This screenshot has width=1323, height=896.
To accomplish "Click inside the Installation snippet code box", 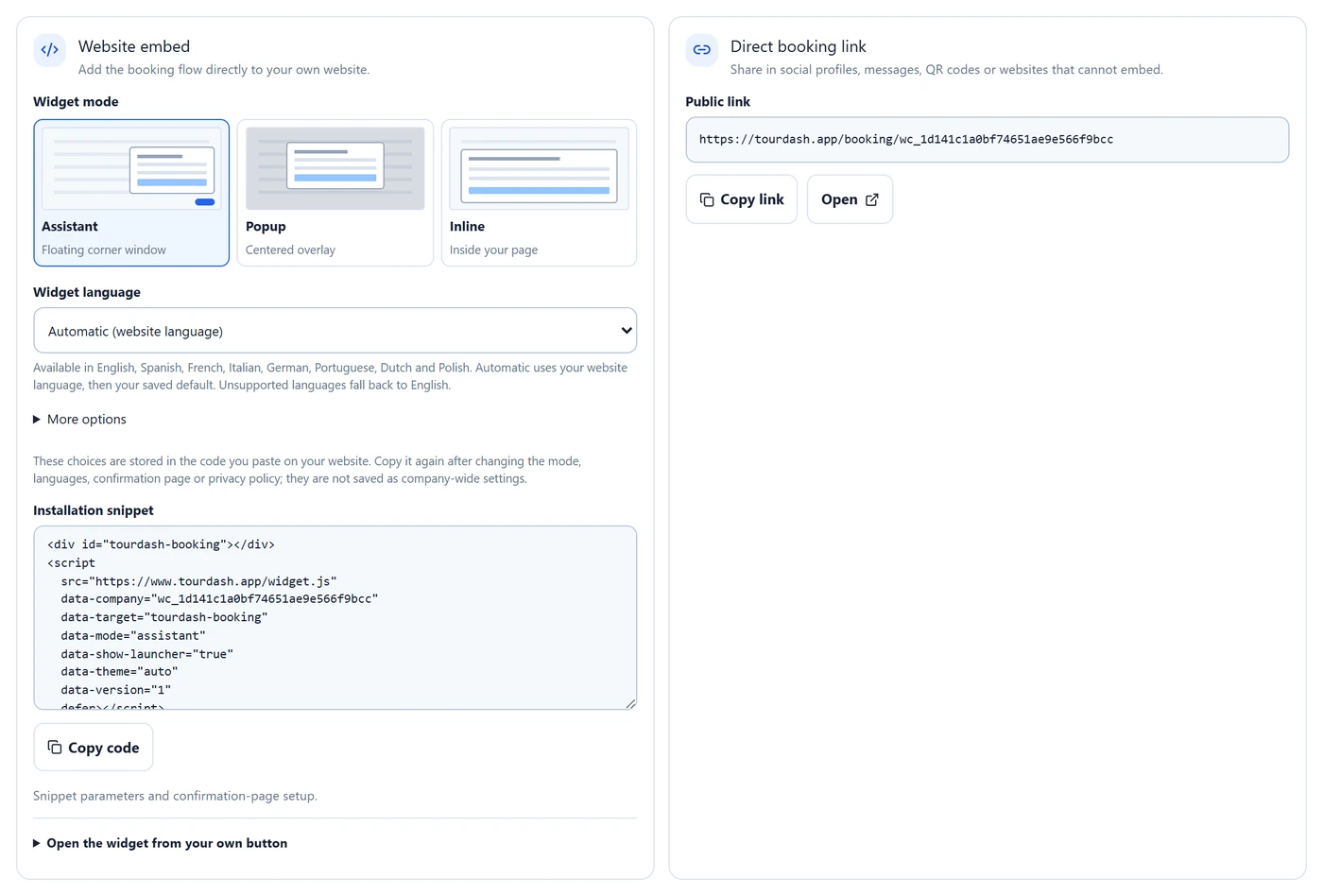I will click(x=335, y=617).
